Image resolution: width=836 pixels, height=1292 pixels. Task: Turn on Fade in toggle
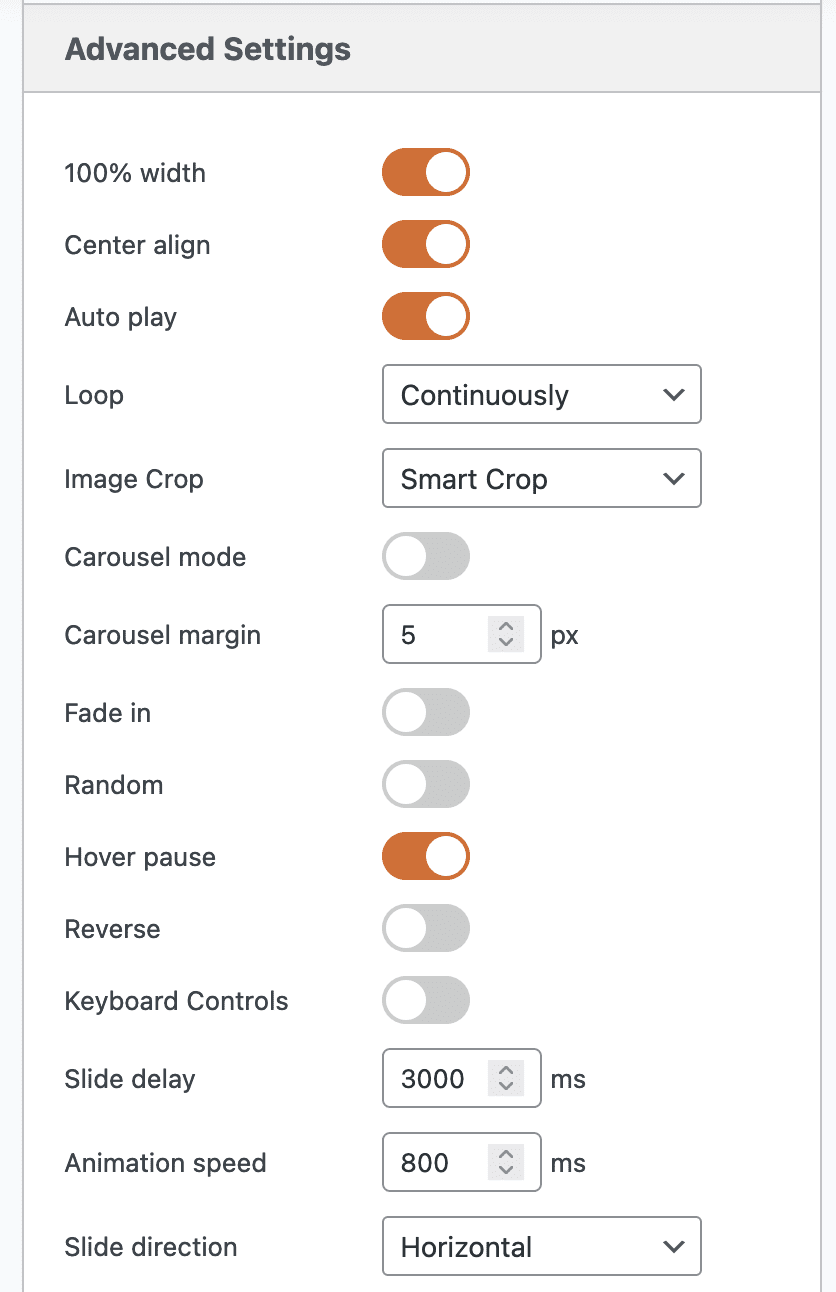point(425,713)
